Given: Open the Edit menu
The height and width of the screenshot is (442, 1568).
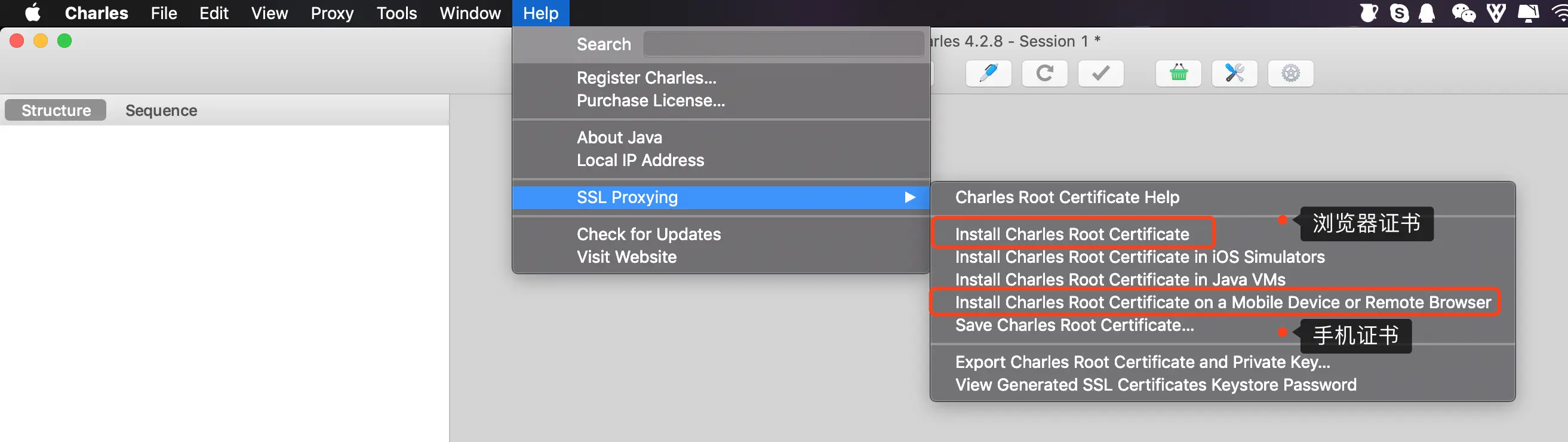Looking at the screenshot, I should pyautogui.click(x=214, y=13).
